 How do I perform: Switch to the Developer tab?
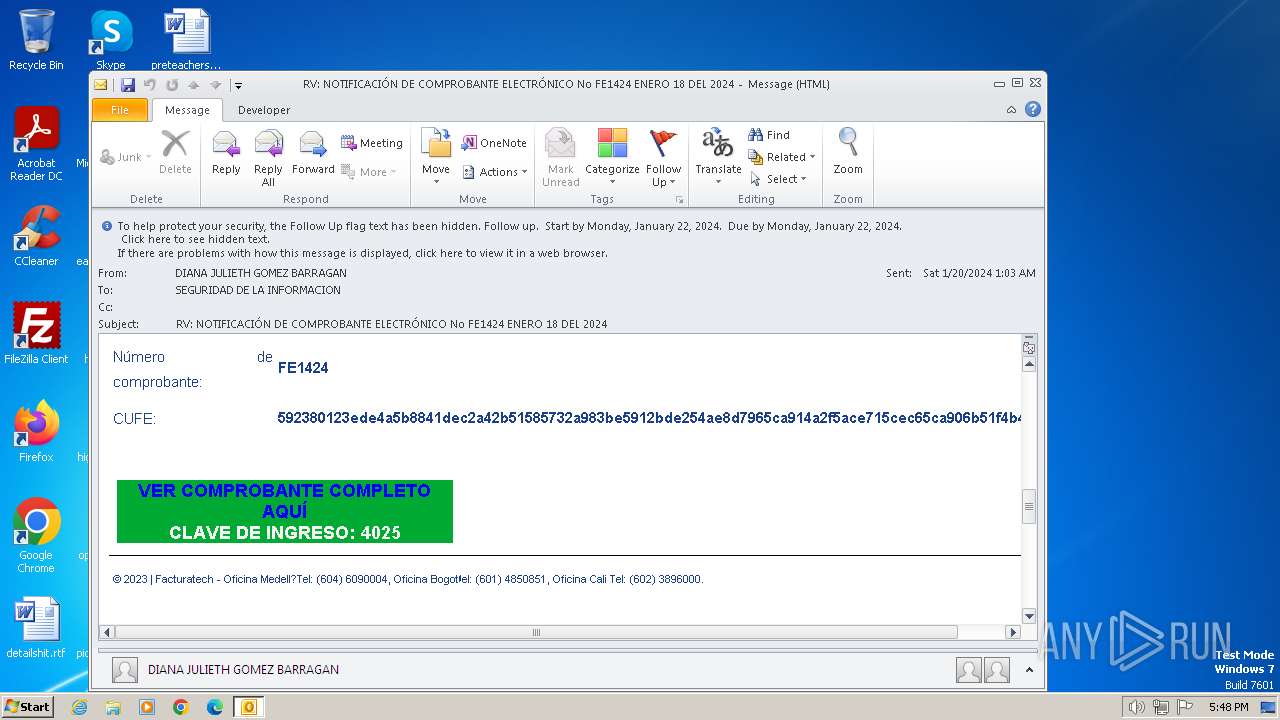point(264,110)
